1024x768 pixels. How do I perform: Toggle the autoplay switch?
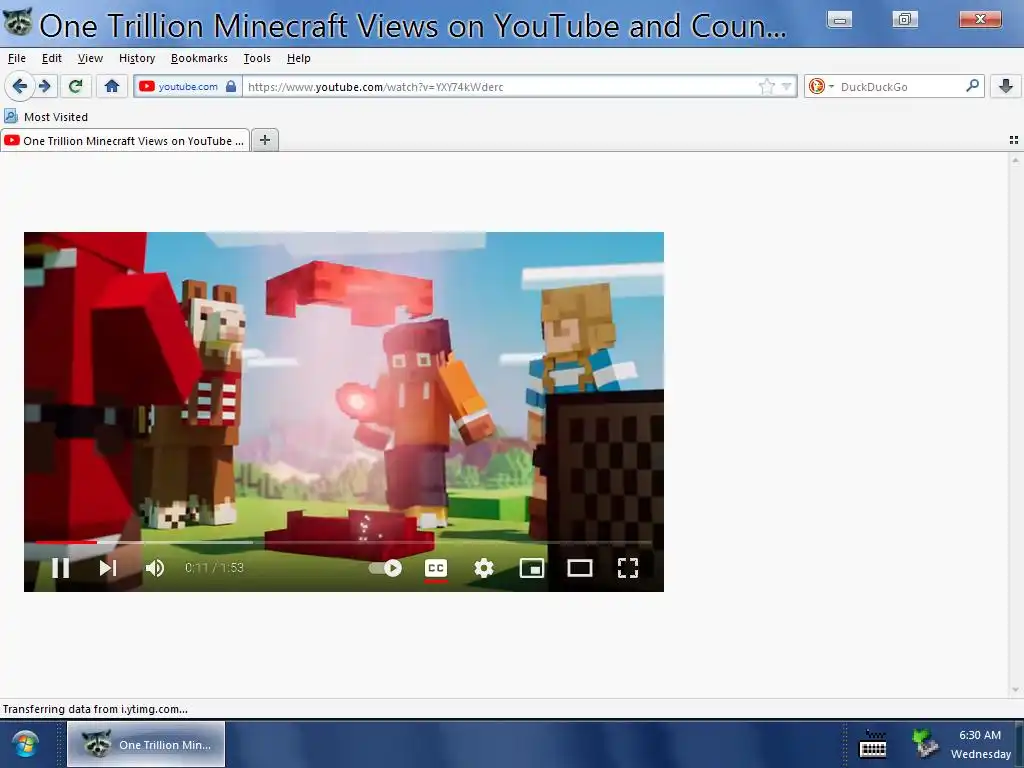click(385, 568)
